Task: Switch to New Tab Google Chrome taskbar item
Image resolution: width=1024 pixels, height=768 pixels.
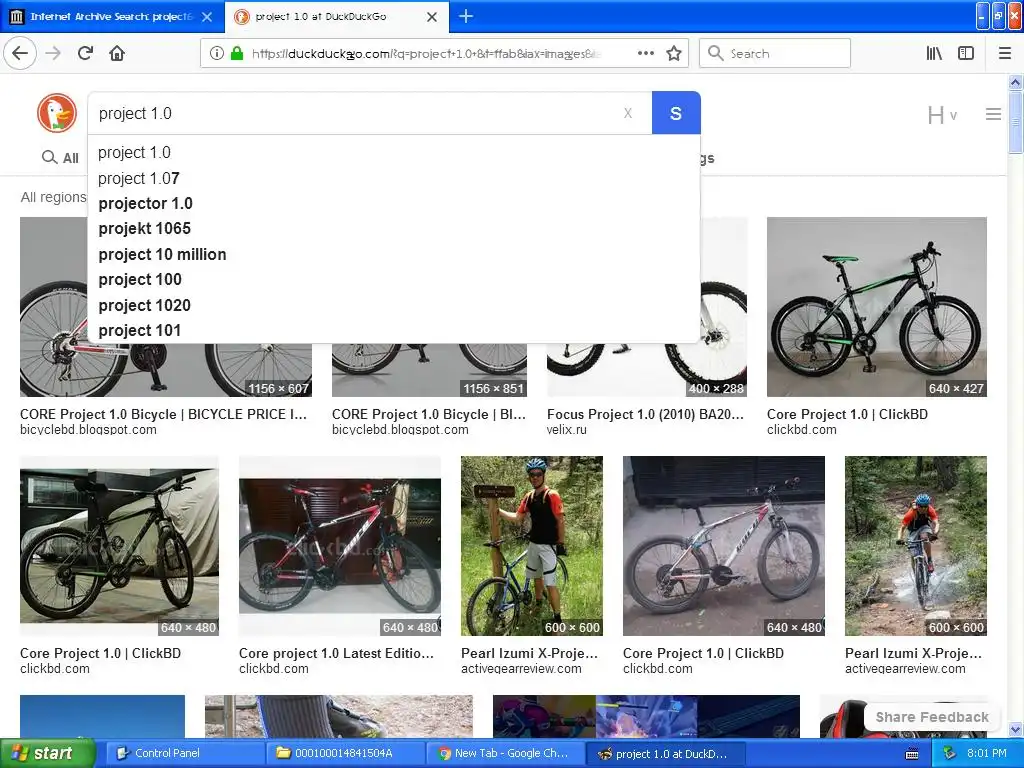Action: (505, 753)
